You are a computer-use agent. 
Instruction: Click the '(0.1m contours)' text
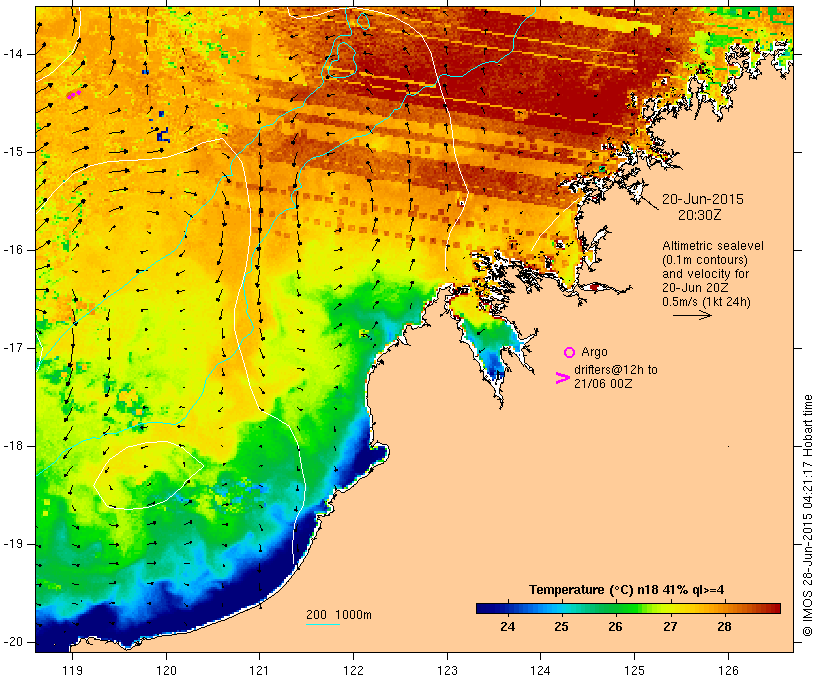pos(705,260)
